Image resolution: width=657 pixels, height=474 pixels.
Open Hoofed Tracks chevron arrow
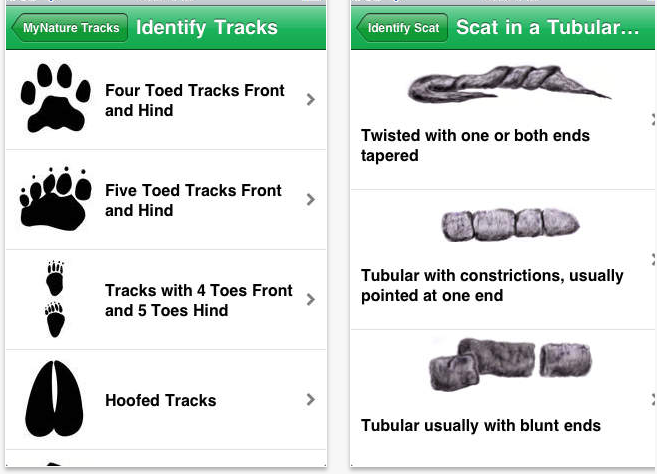(310, 399)
